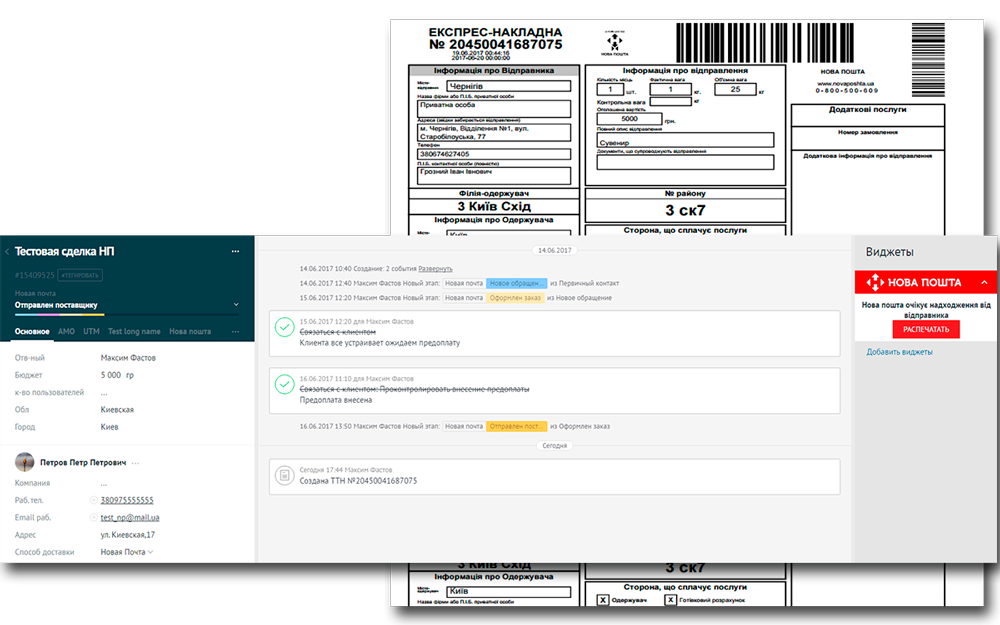Click the address value ул. Киевская,17
This screenshot has height=625, width=1000.
(x=128, y=534)
